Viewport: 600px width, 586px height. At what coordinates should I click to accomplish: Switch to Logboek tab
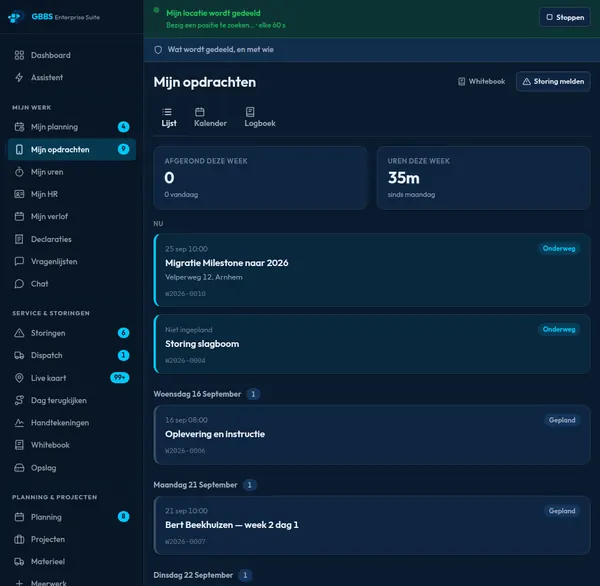point(260,118)
